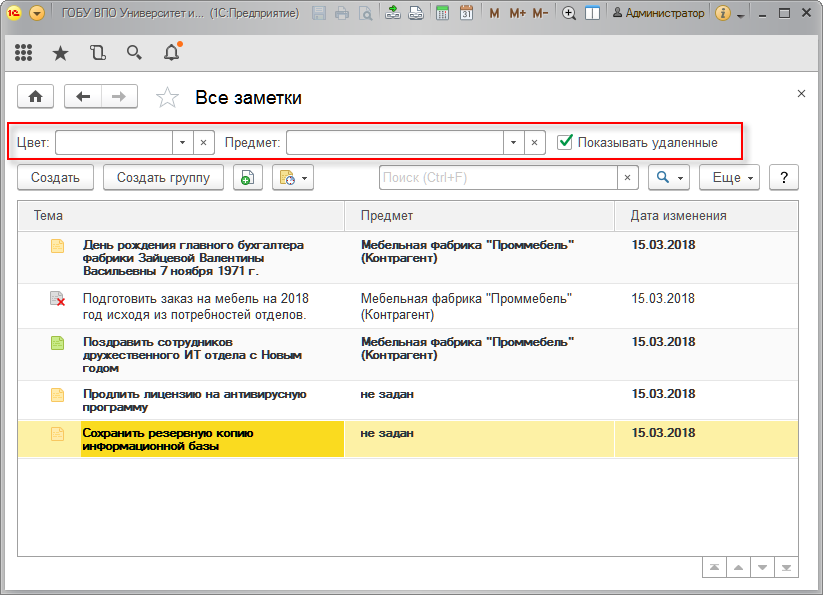823x595 pixels.
Task: Open print preview icon in title bar
Action: click(x=365, y=13)
